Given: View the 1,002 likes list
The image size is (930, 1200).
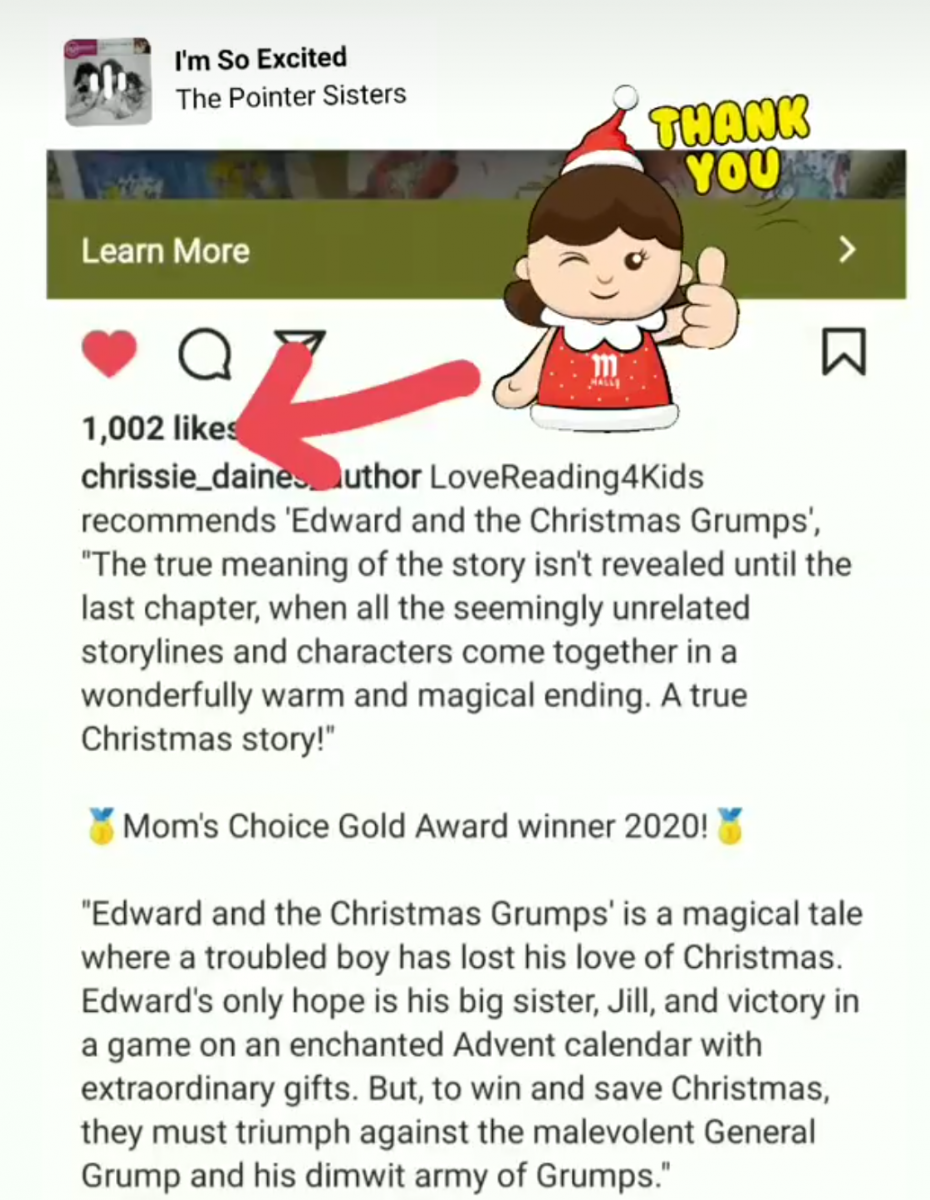Looking at the screenshot, I should [x=160, y=428].
